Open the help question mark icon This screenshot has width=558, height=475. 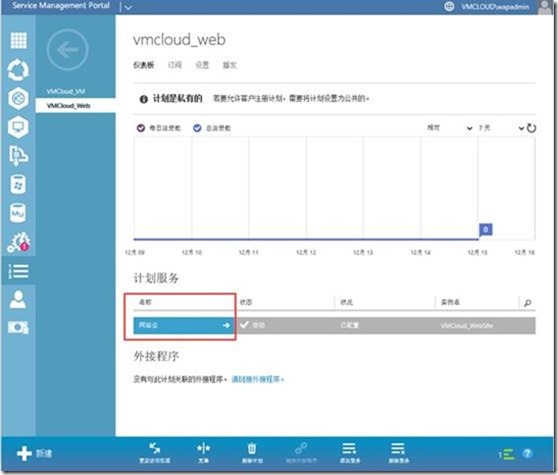(527, 453)
